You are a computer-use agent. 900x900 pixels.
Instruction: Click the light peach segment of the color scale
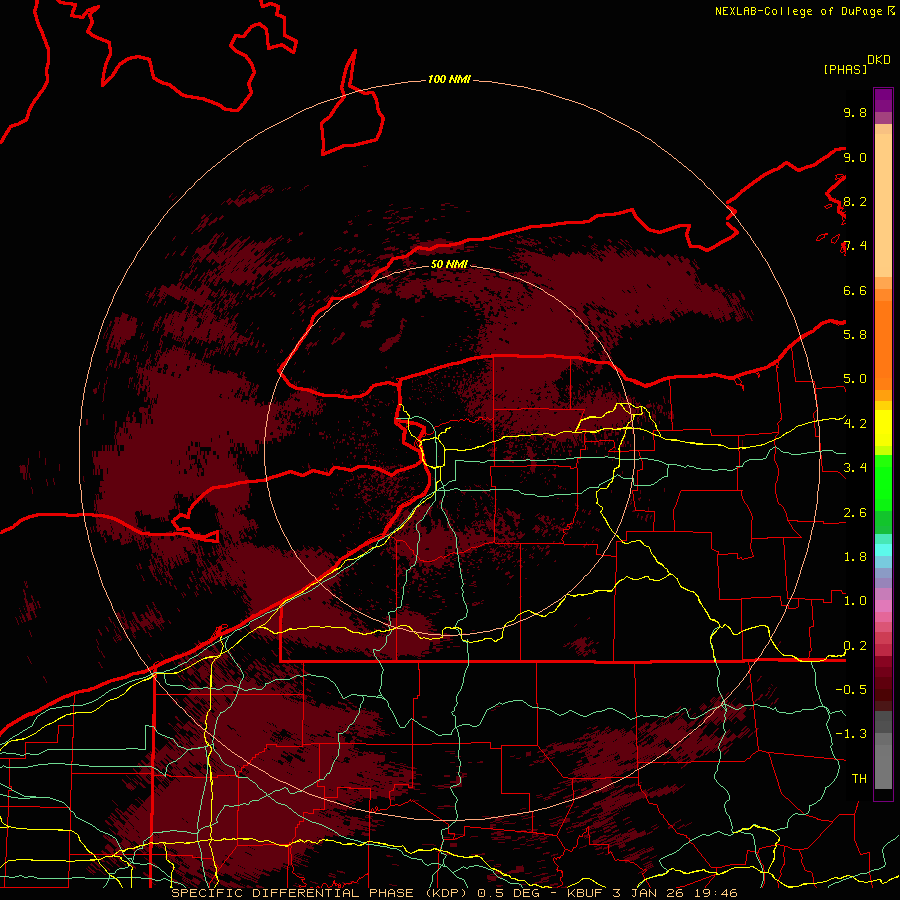[x=883, y=205]
